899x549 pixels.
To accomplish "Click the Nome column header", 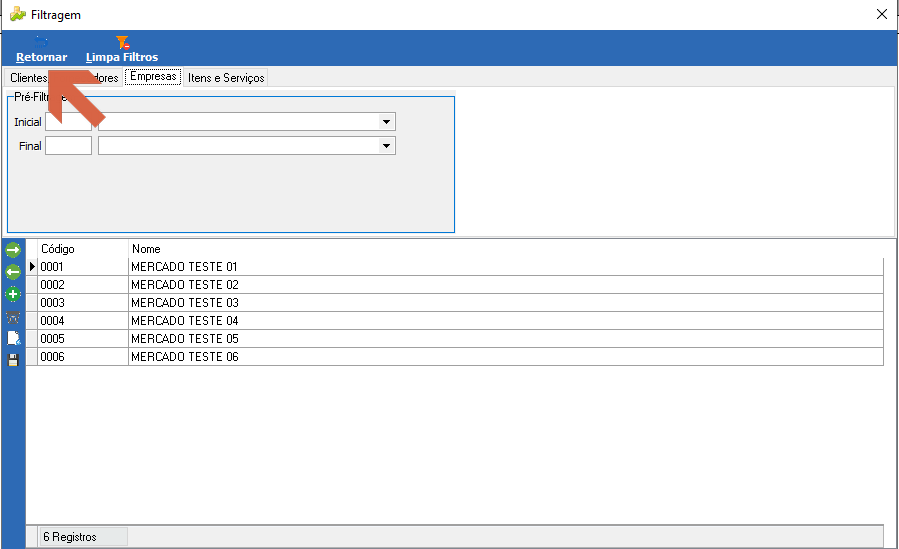I will (x=506, y=249).
